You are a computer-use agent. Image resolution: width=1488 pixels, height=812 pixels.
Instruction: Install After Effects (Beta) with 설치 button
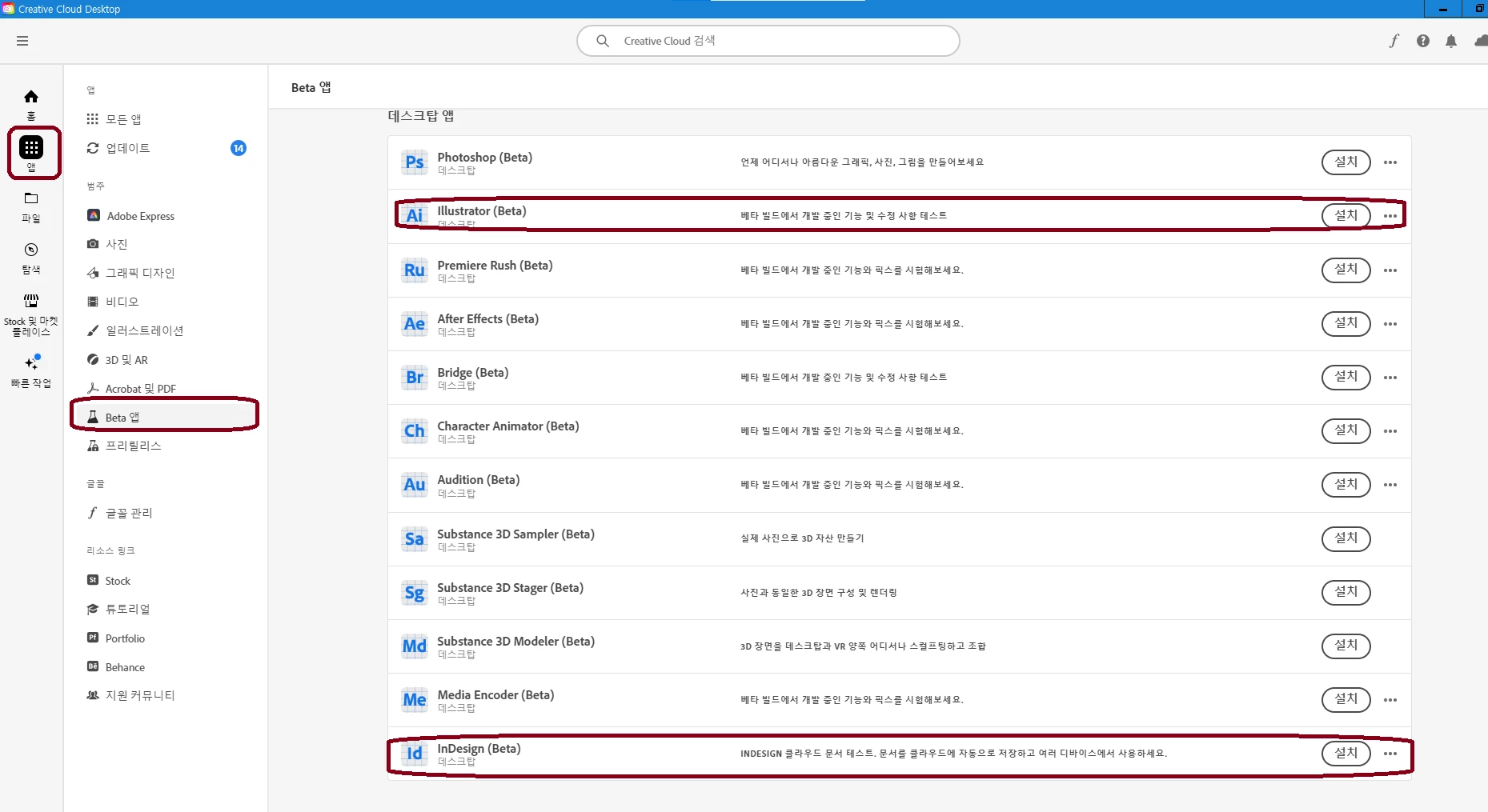point(1346,324)
